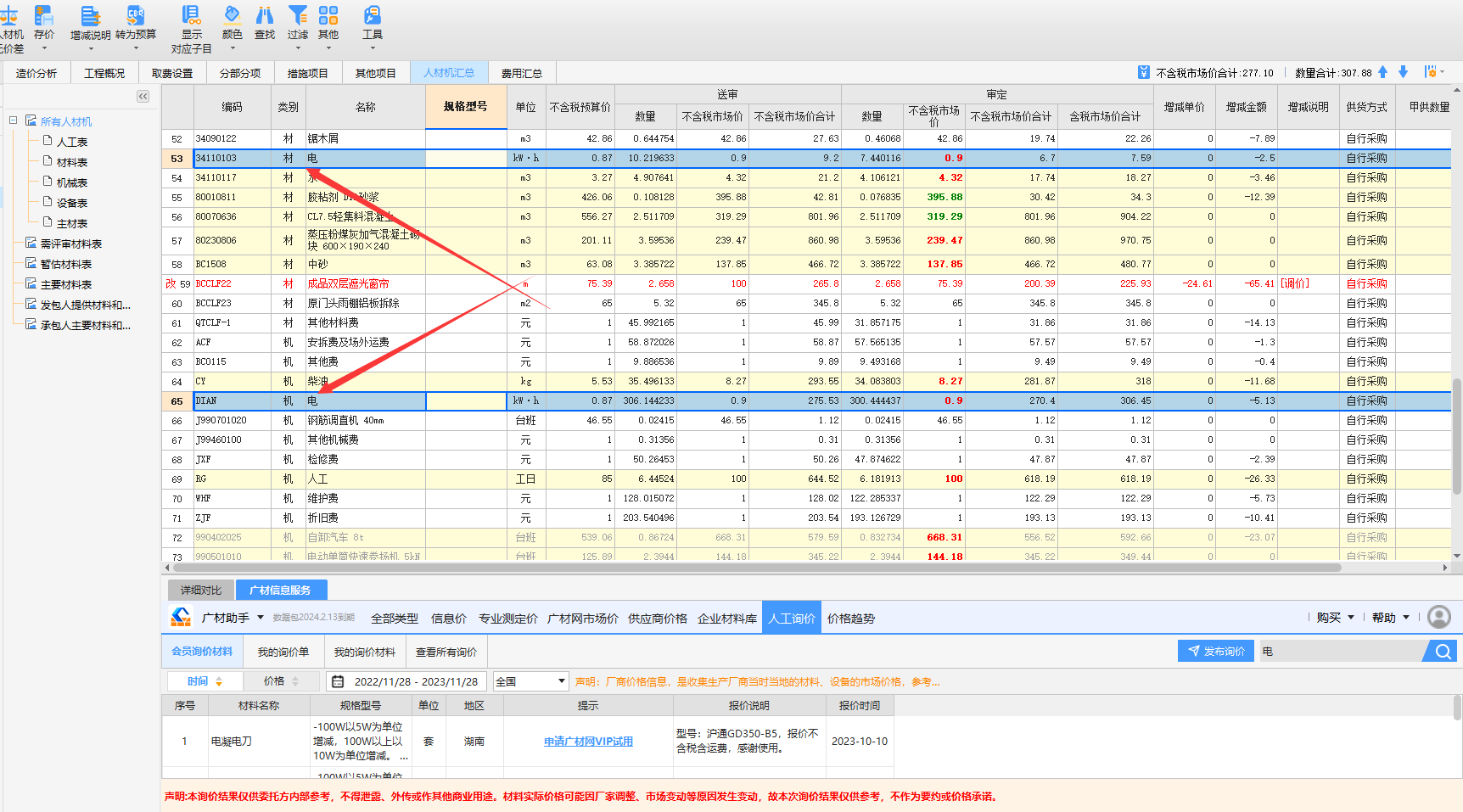1463x812 pixels.
Task: Open the 费用汇总 tab
Action: pyautogui.click(x=522, y=73)
